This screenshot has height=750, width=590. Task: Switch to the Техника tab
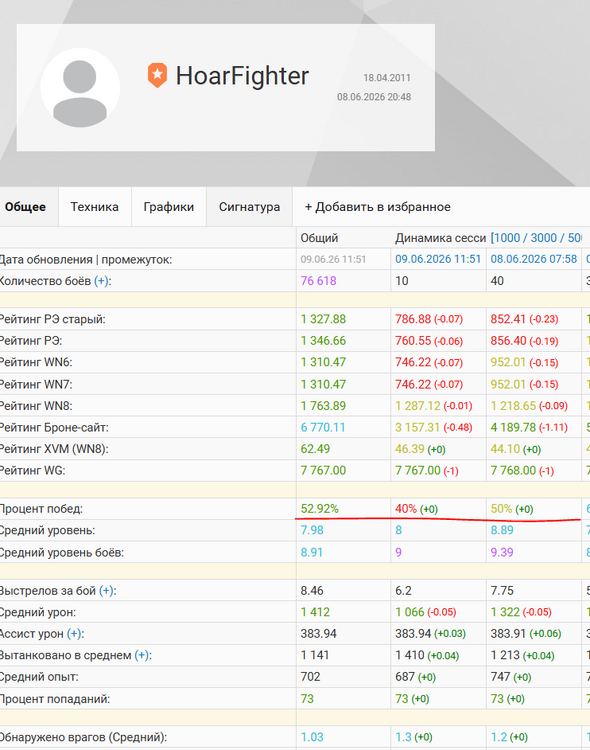(x=95, y=207)
